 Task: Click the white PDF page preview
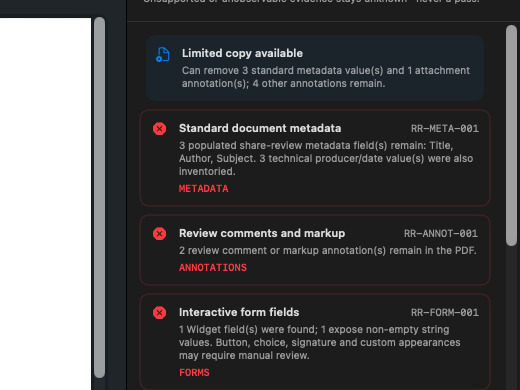(45, 204)
